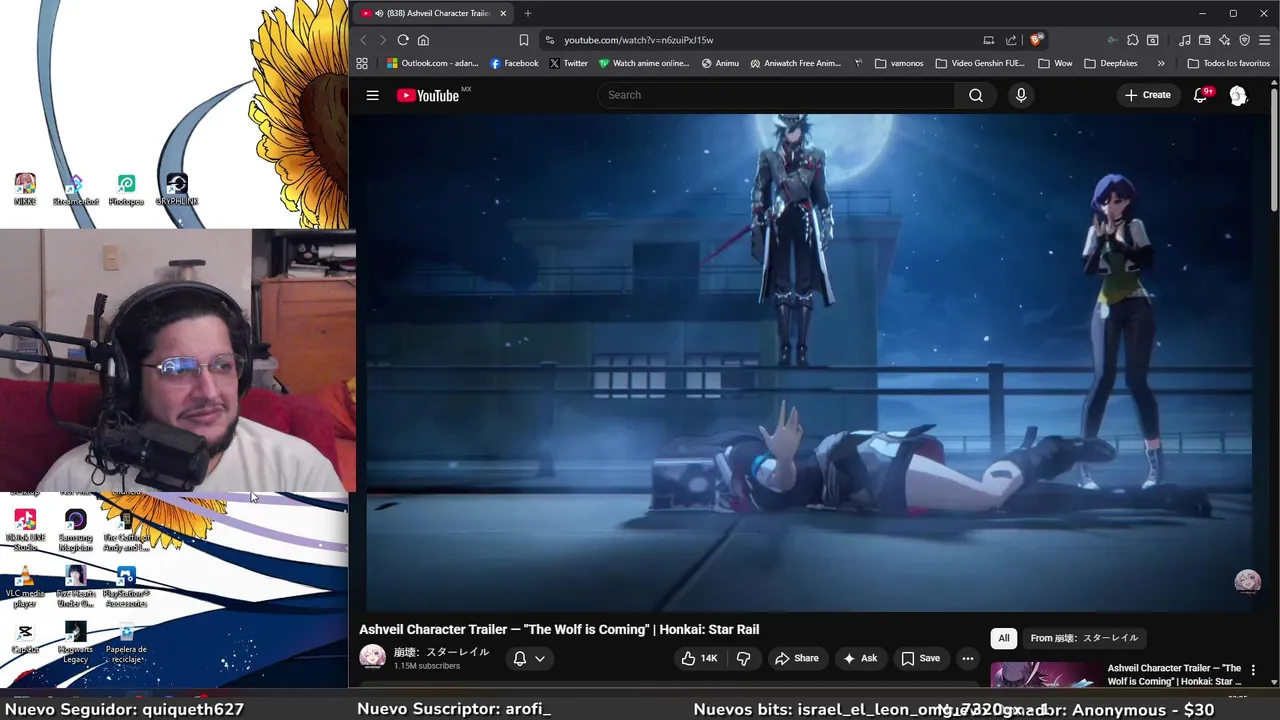Share the page link from the address bar
The height and width of the screenshot is (720, 1280).
click(1011, 40)
